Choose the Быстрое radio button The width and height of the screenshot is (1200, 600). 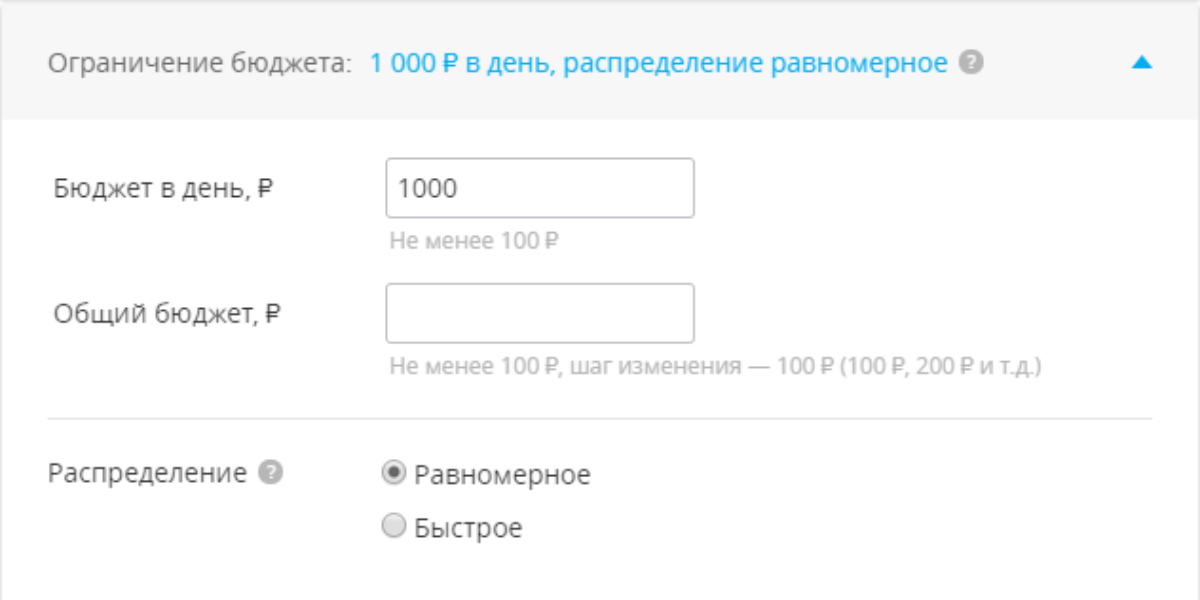(396, 526)
